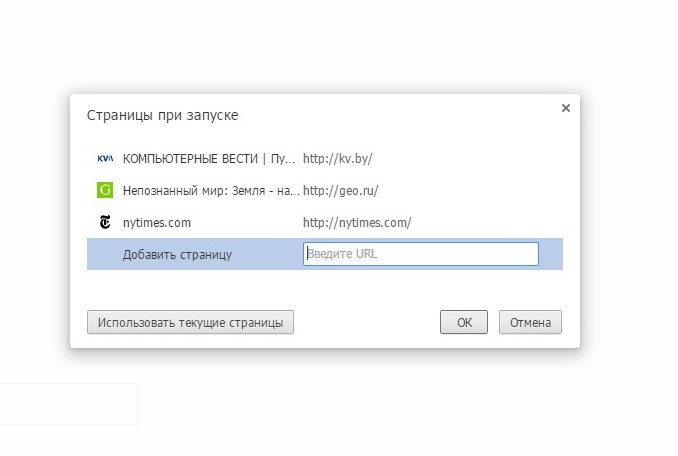This screenshot has width=678, height=456.
Task: Click the http://kv.by/ URL entry
Action: pyautogui.click(x=337, y=159)
